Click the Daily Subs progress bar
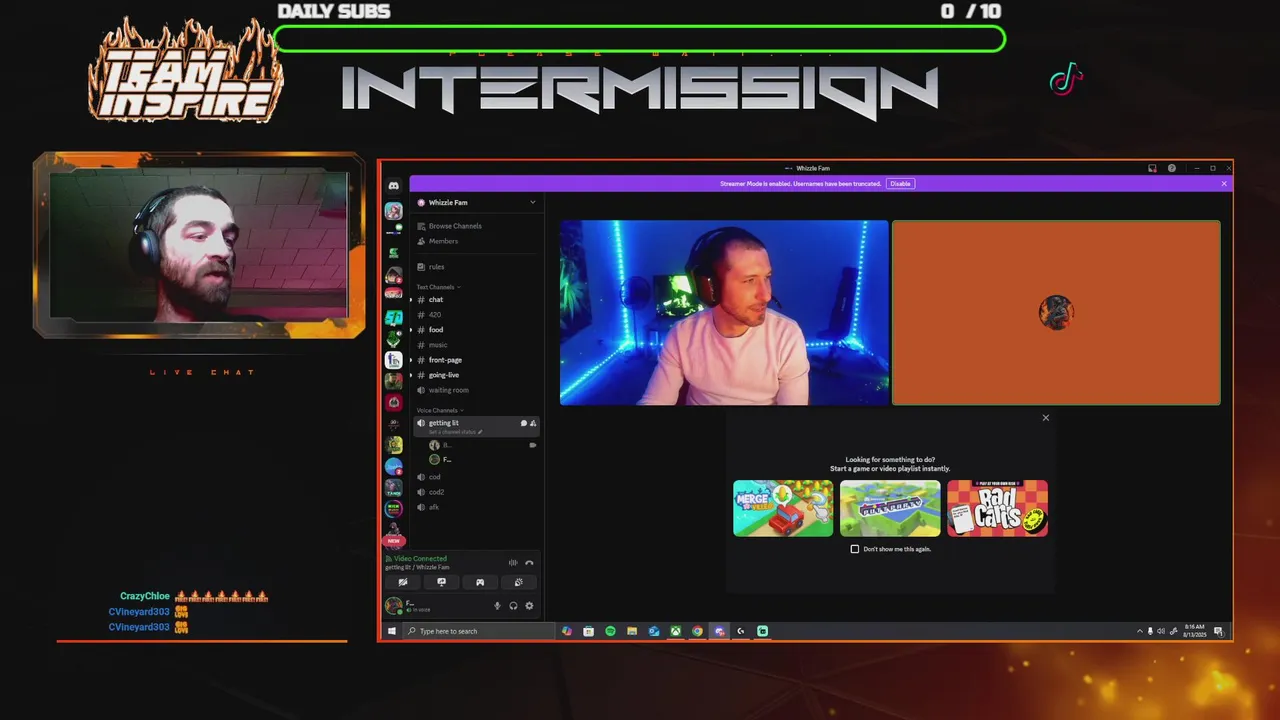The height and width of the screenshot is (720, 1280). (x=639, y=39)
